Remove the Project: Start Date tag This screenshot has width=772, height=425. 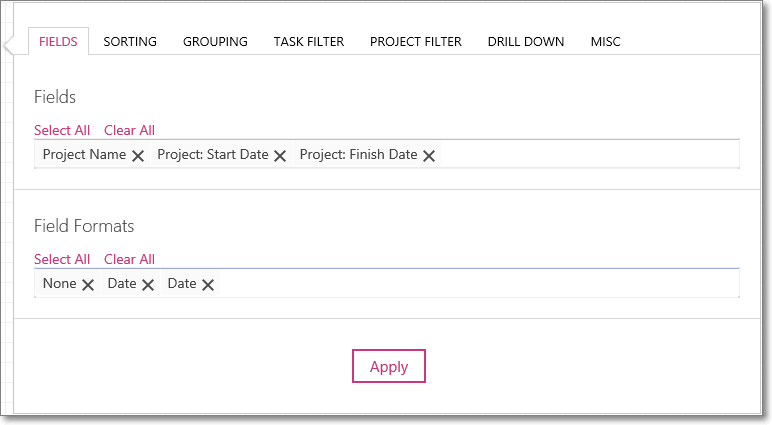pos(280,156)
